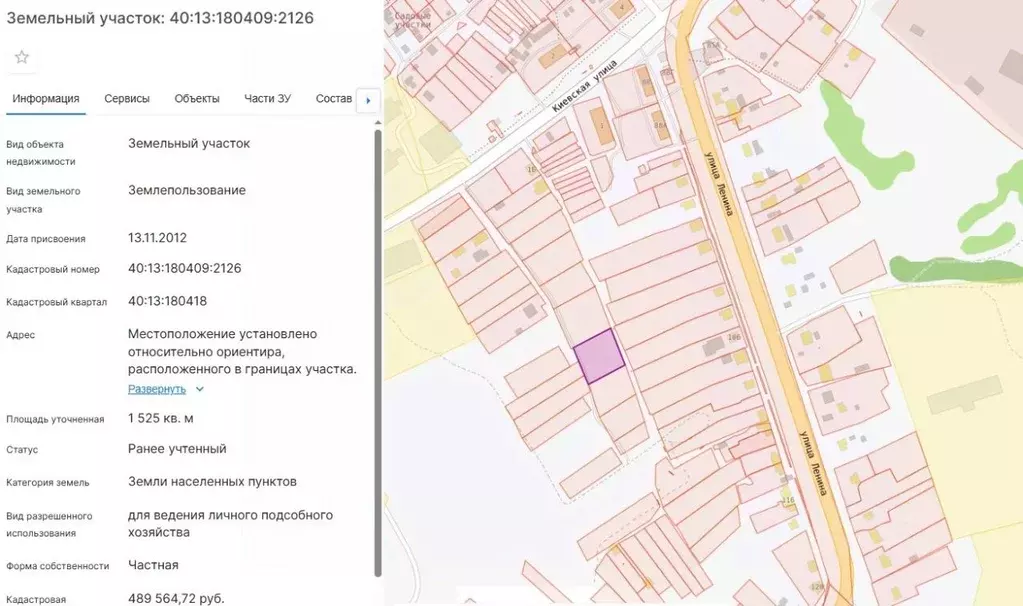Select the Состав tab
1023x606 pixels.
click(x=333, y=98)
